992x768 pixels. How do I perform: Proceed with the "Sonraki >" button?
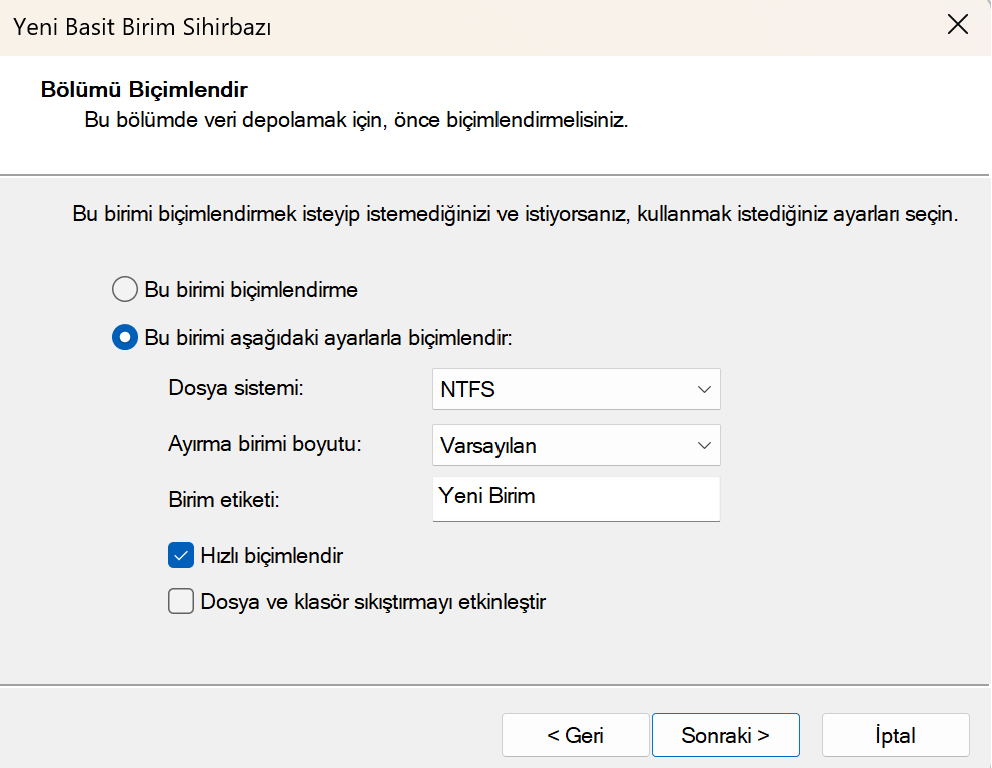pyautogui.click(x=725, y=735)
